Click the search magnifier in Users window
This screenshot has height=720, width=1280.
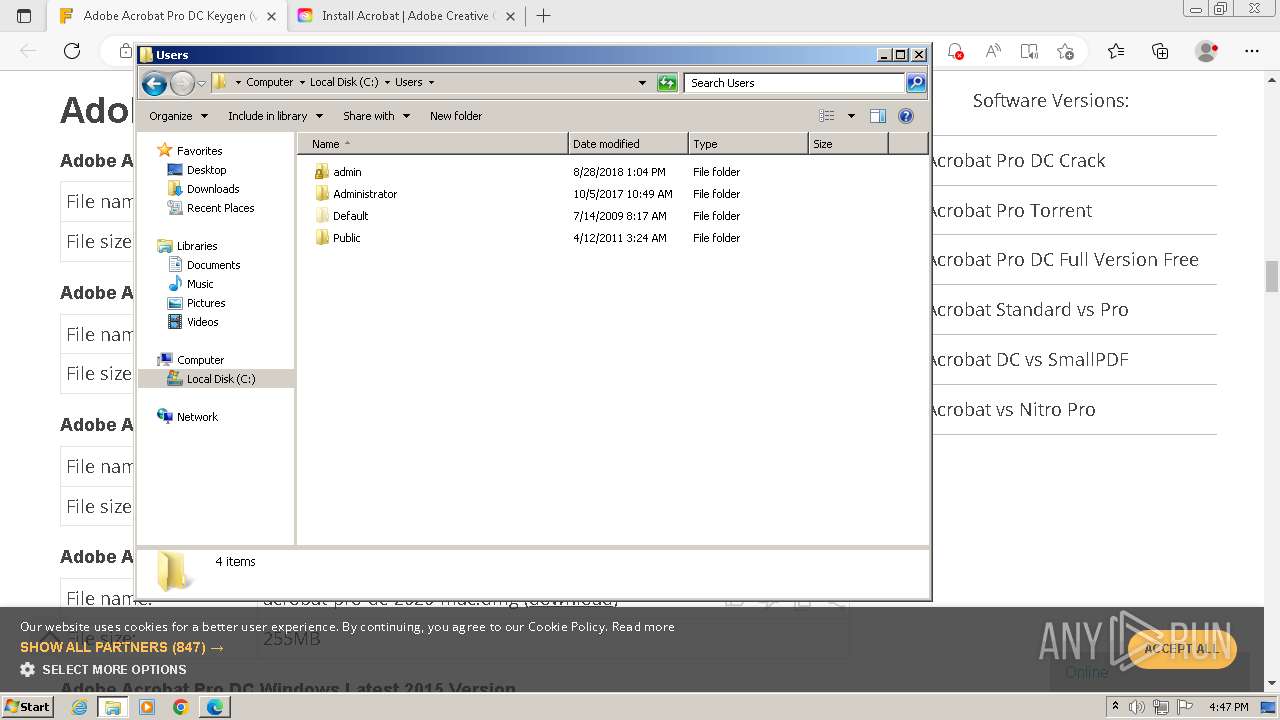[x=916, y=83]
